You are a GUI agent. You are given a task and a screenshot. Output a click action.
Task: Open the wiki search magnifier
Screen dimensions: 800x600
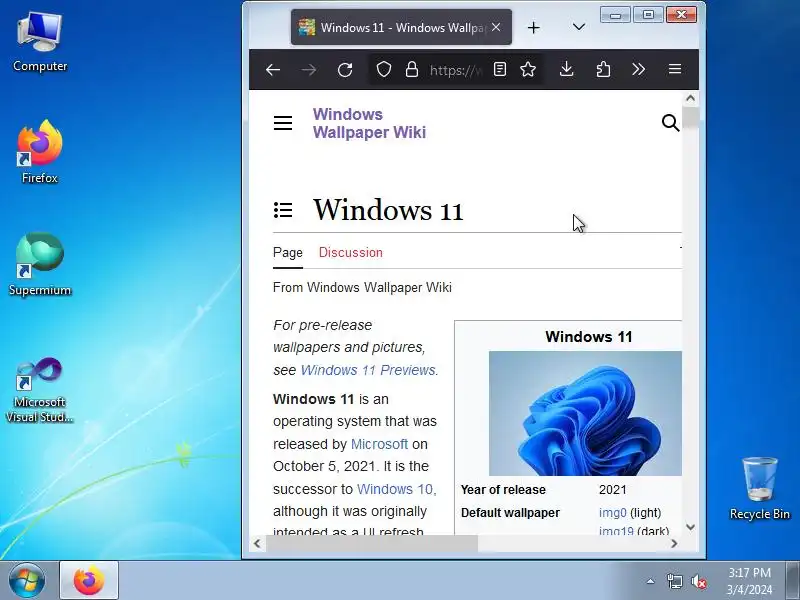[670, 123]
